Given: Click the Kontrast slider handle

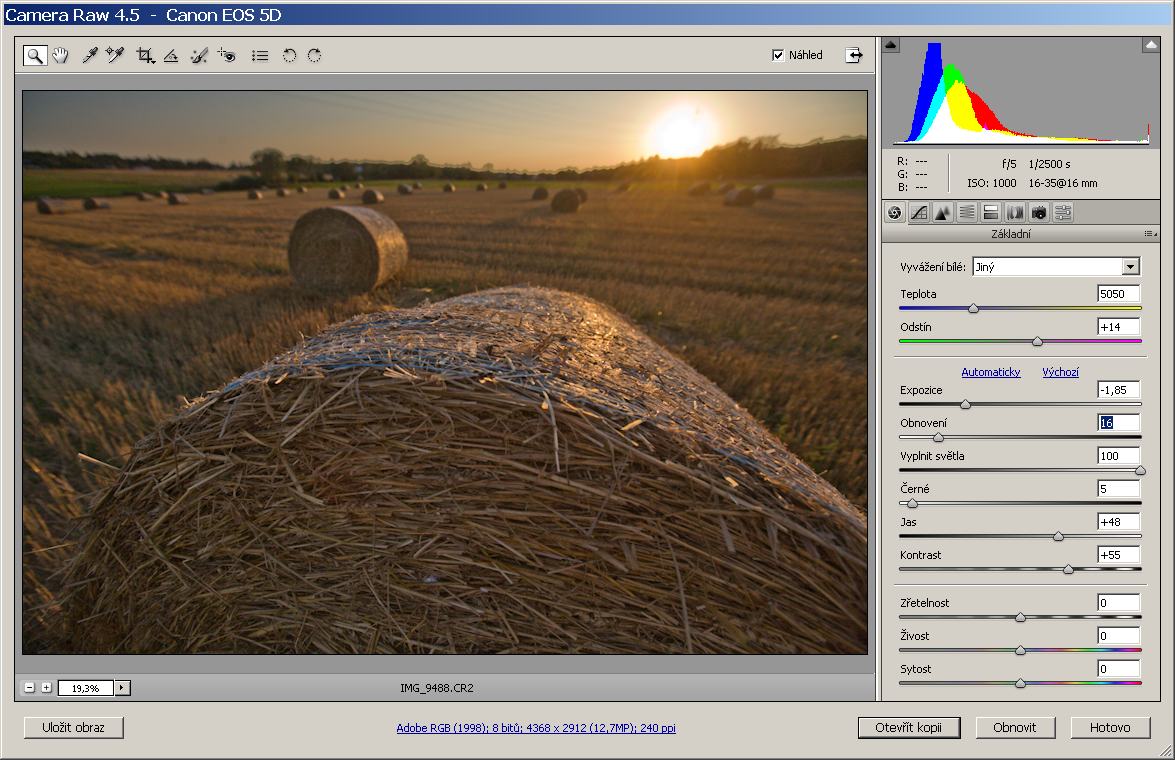Looking at the screenshot, I should point(1068,569).
